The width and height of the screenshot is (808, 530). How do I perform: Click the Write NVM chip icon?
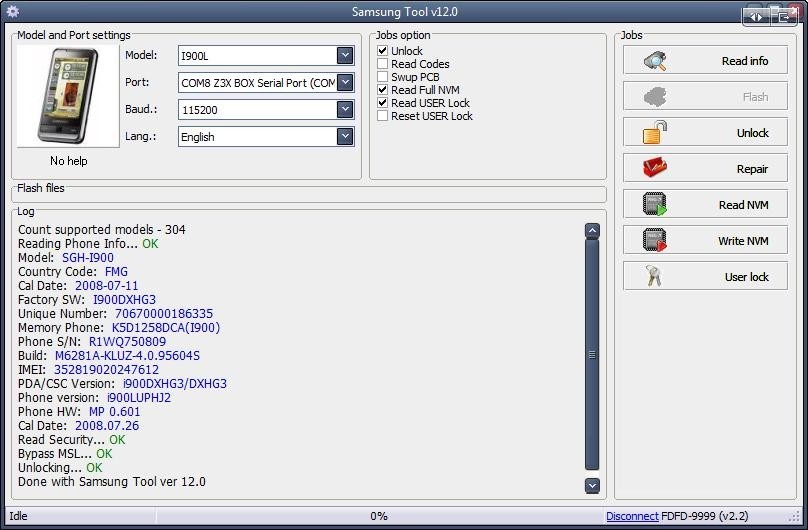click(x=655, y=240)
